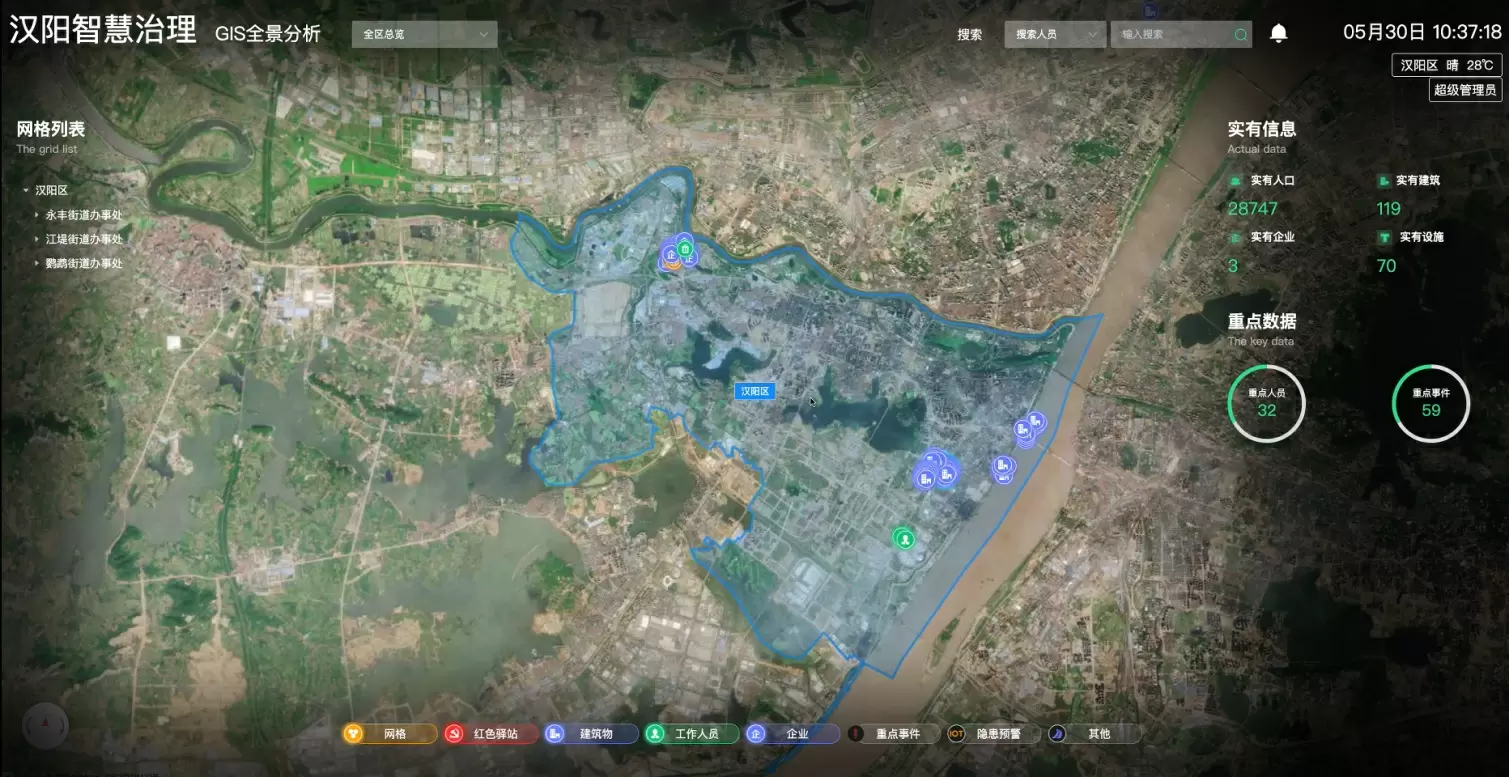Collapse the 汉阳区 tree node
Screen dimensions: 1509x777
(x=26, y=190)
